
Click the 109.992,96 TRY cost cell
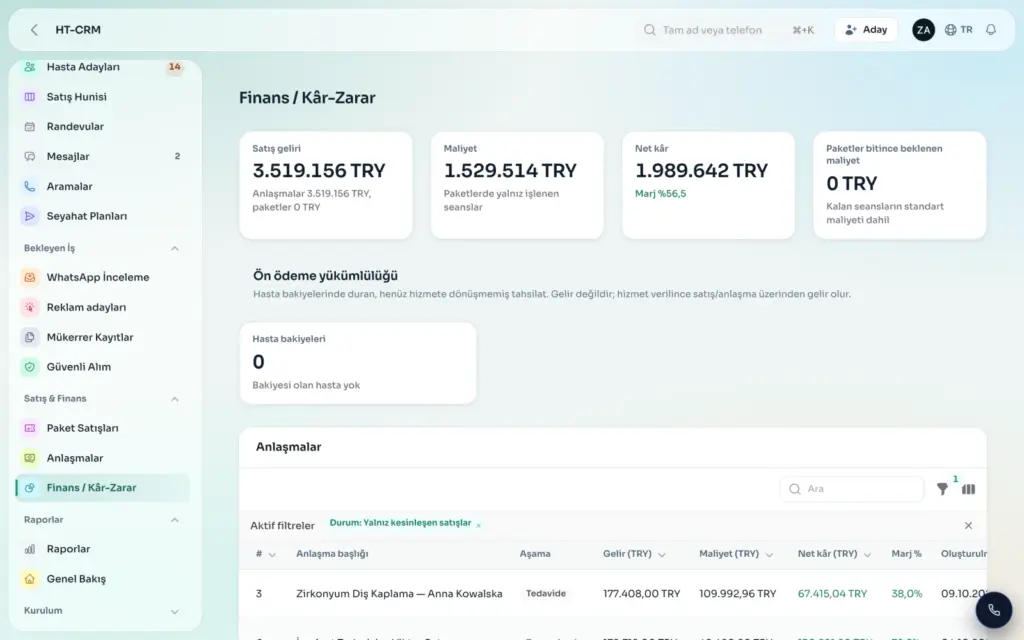pos(737,594)
